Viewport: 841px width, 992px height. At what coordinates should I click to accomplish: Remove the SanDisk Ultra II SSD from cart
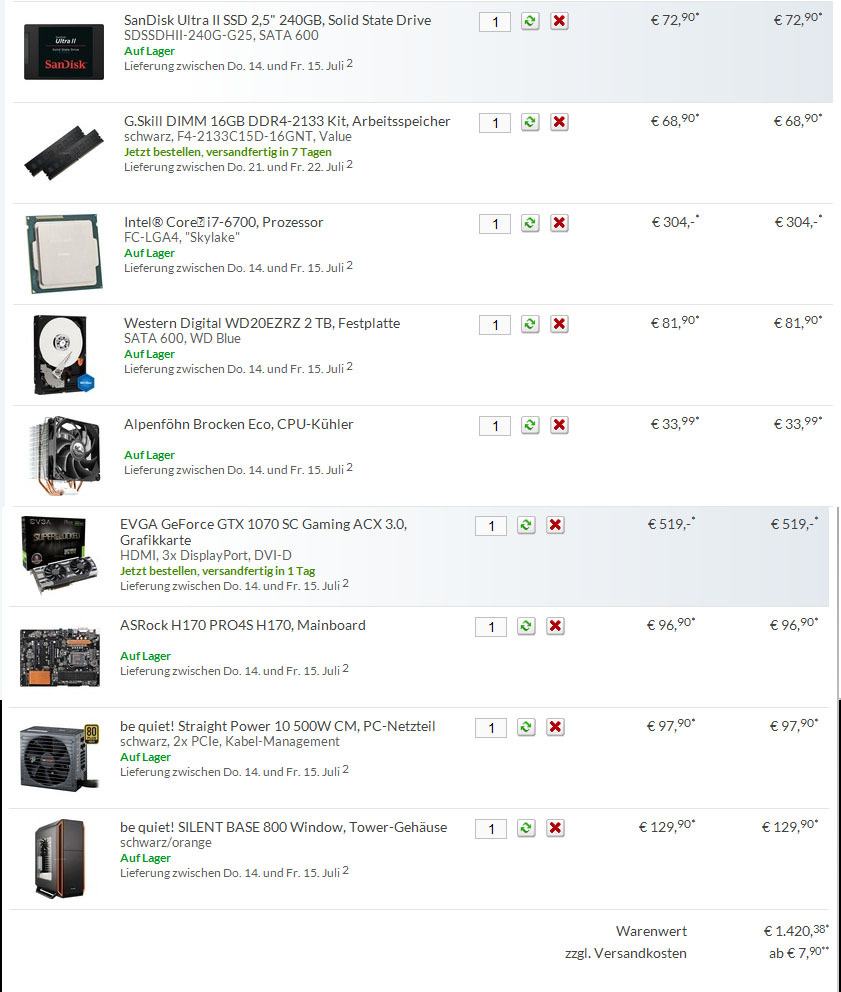tap(559, 21)
